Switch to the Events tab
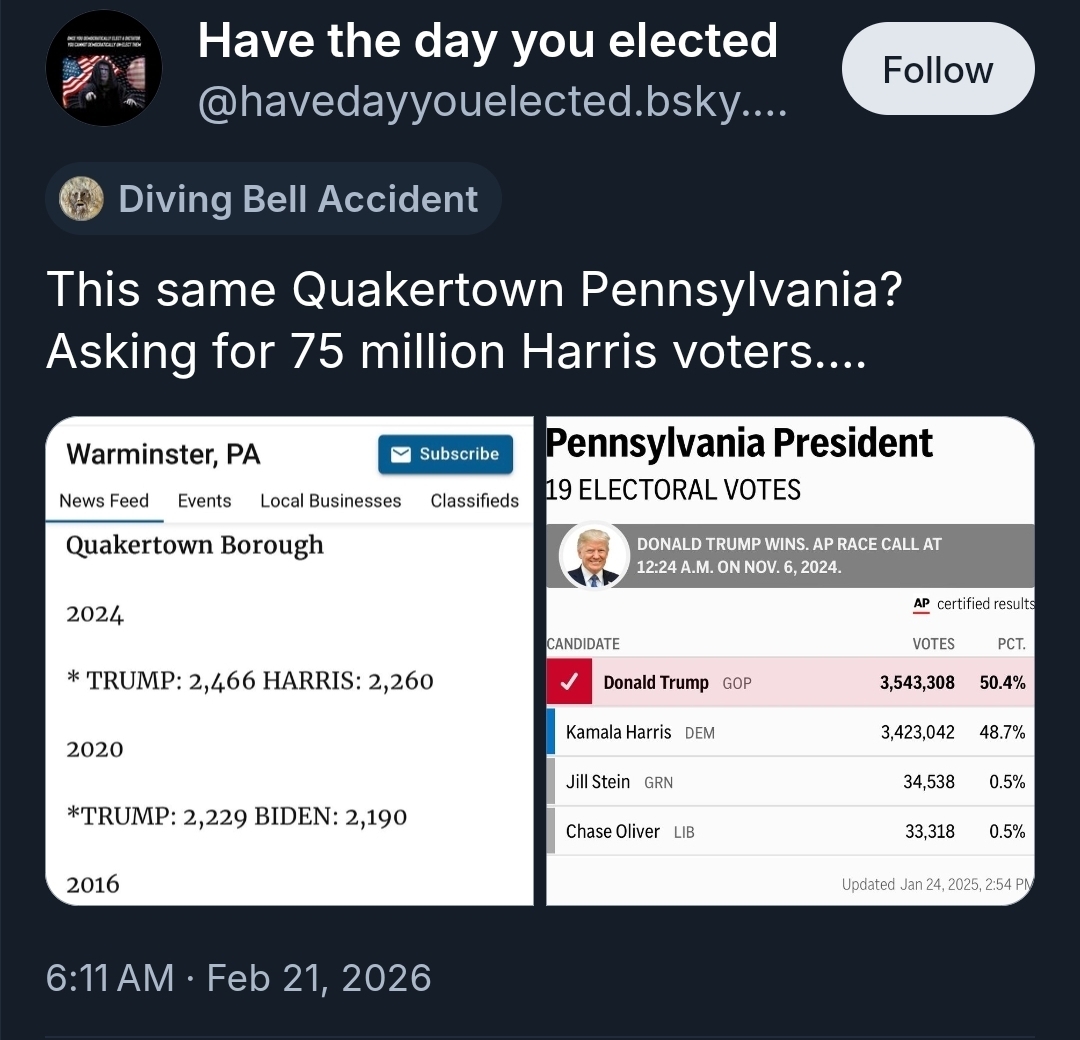1080x1040 pixels. pos(204,501)
